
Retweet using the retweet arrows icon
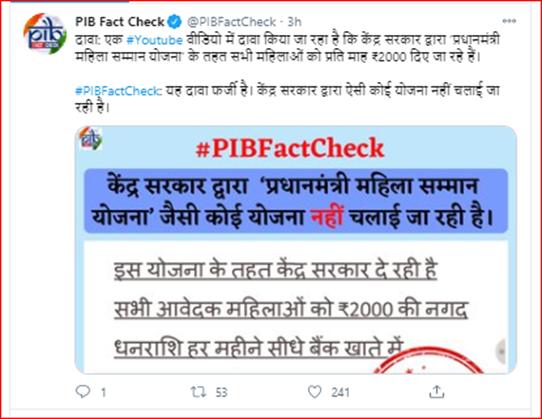click(198, 392)
